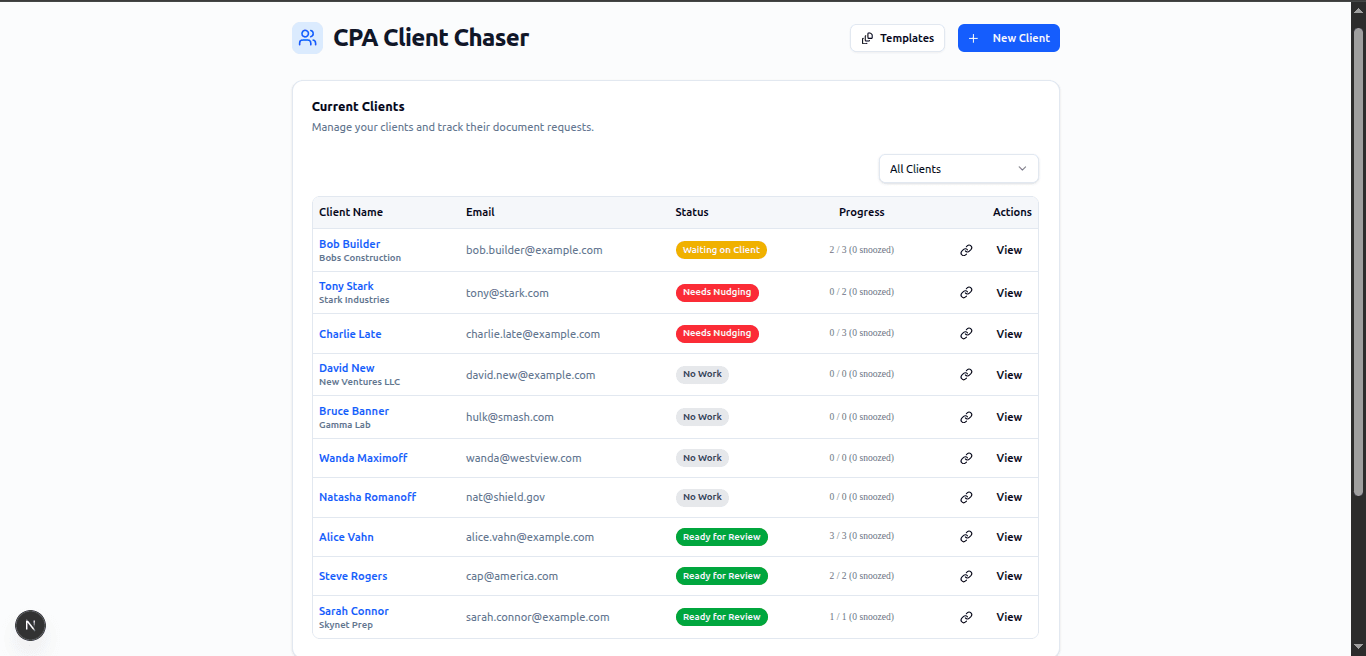Open Tony Stark's client name link
The height and width of the screenshot is (656, 1366).
click(346, 286)
